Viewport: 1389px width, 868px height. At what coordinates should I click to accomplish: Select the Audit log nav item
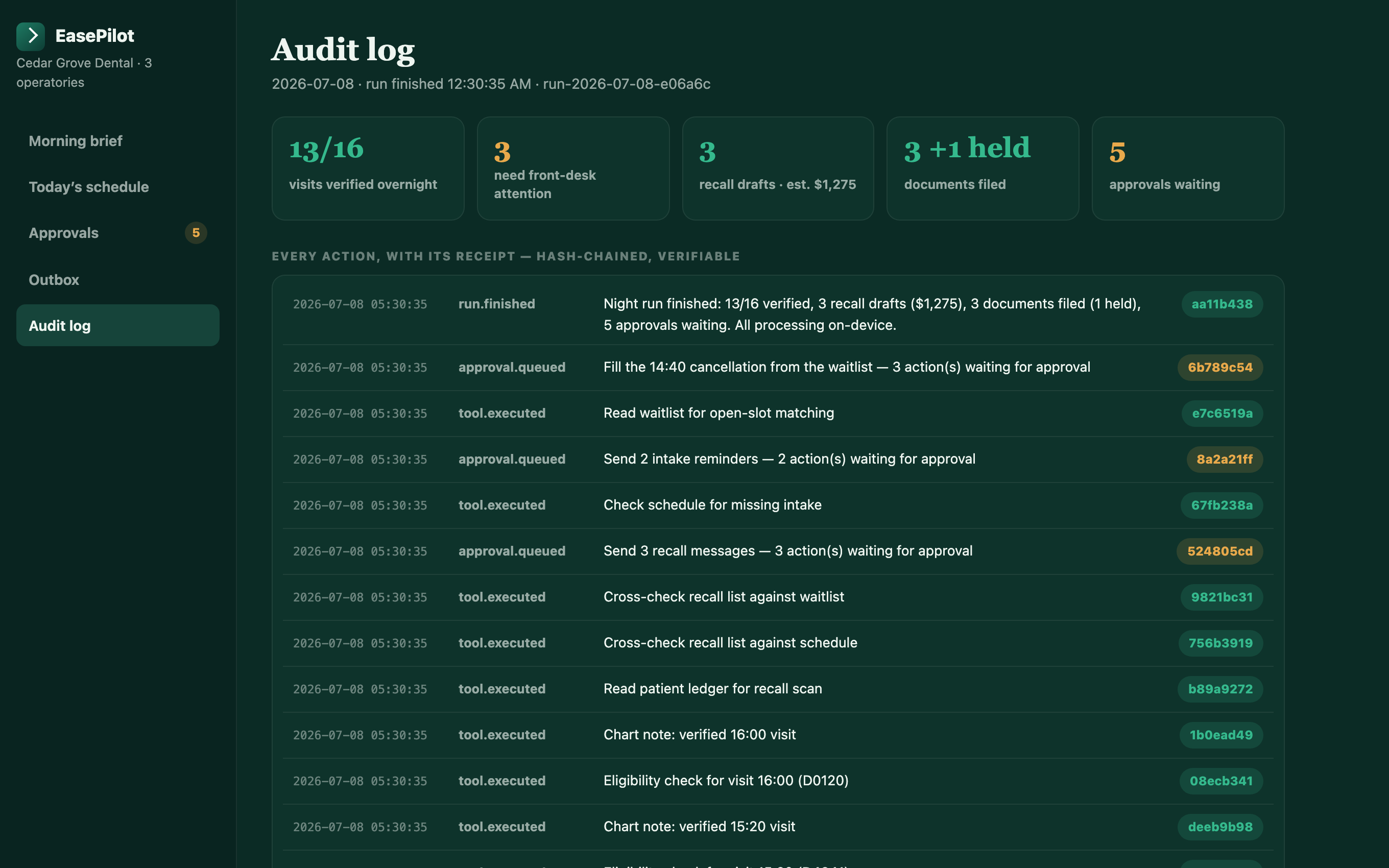click(x=117, y=326)
